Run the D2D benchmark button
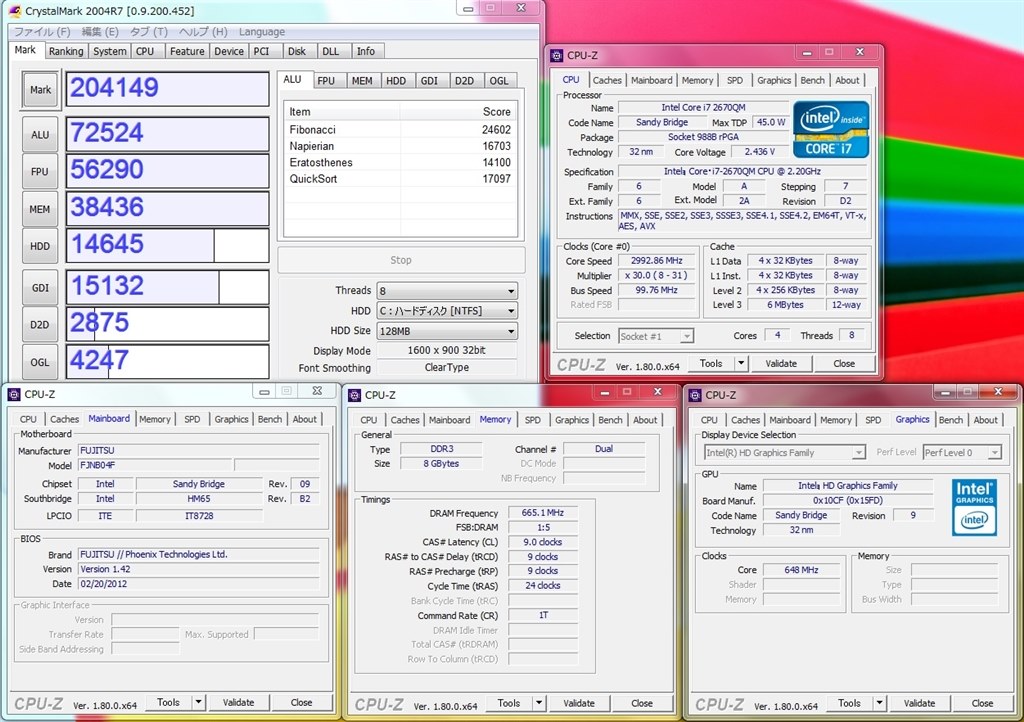Viewport: 1024px width, 722px height. tap(40, 324)
